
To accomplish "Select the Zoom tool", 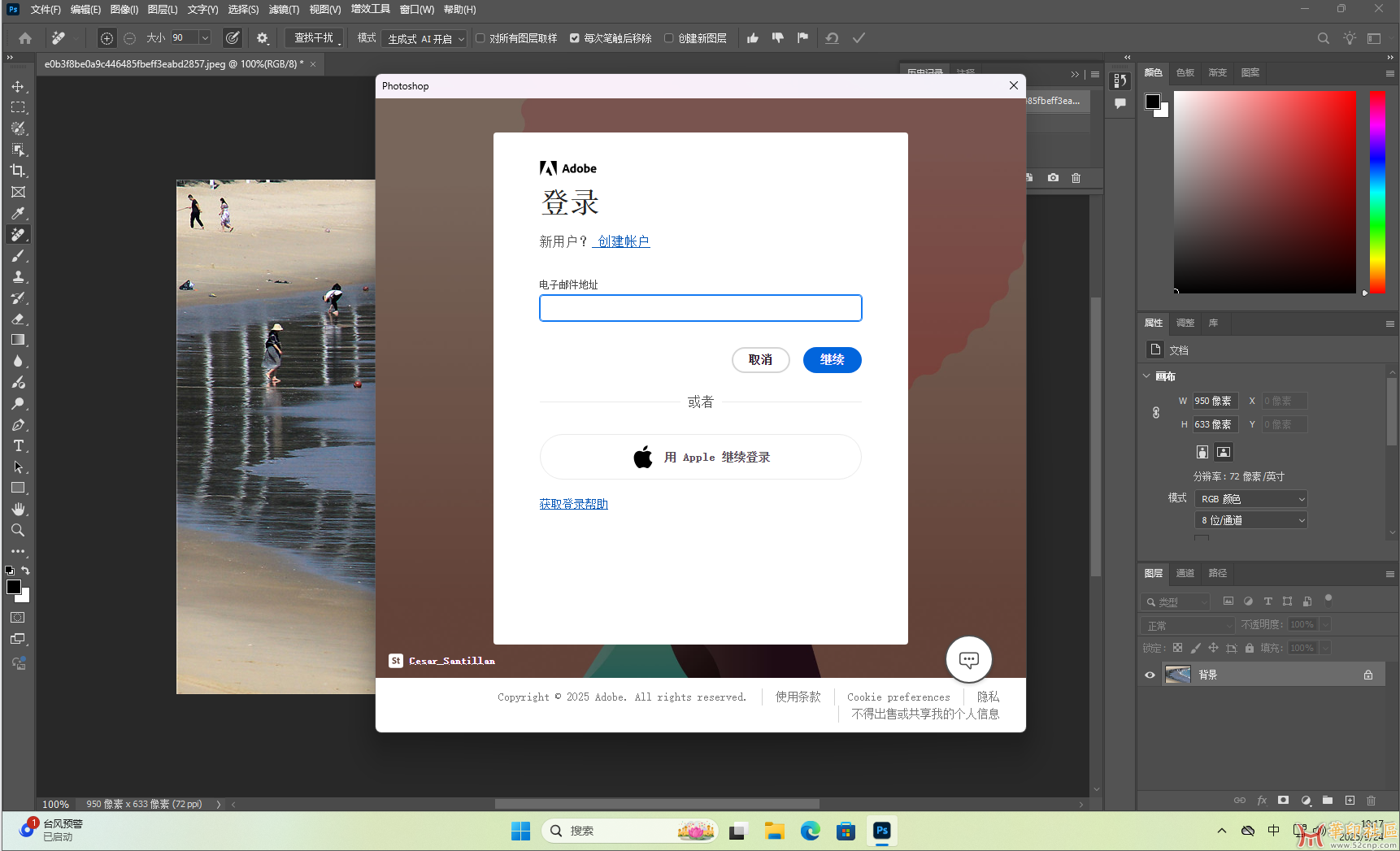I will click(18, 530).
